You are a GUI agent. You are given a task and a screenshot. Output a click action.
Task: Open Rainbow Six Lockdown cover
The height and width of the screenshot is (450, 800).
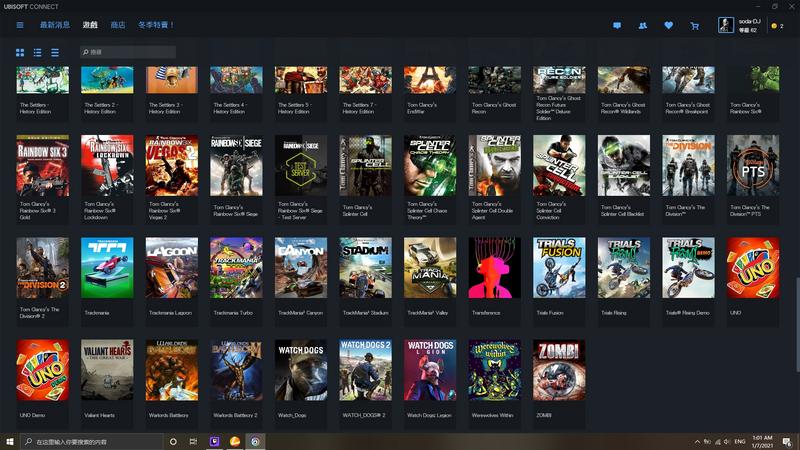[x=107, y=165]
